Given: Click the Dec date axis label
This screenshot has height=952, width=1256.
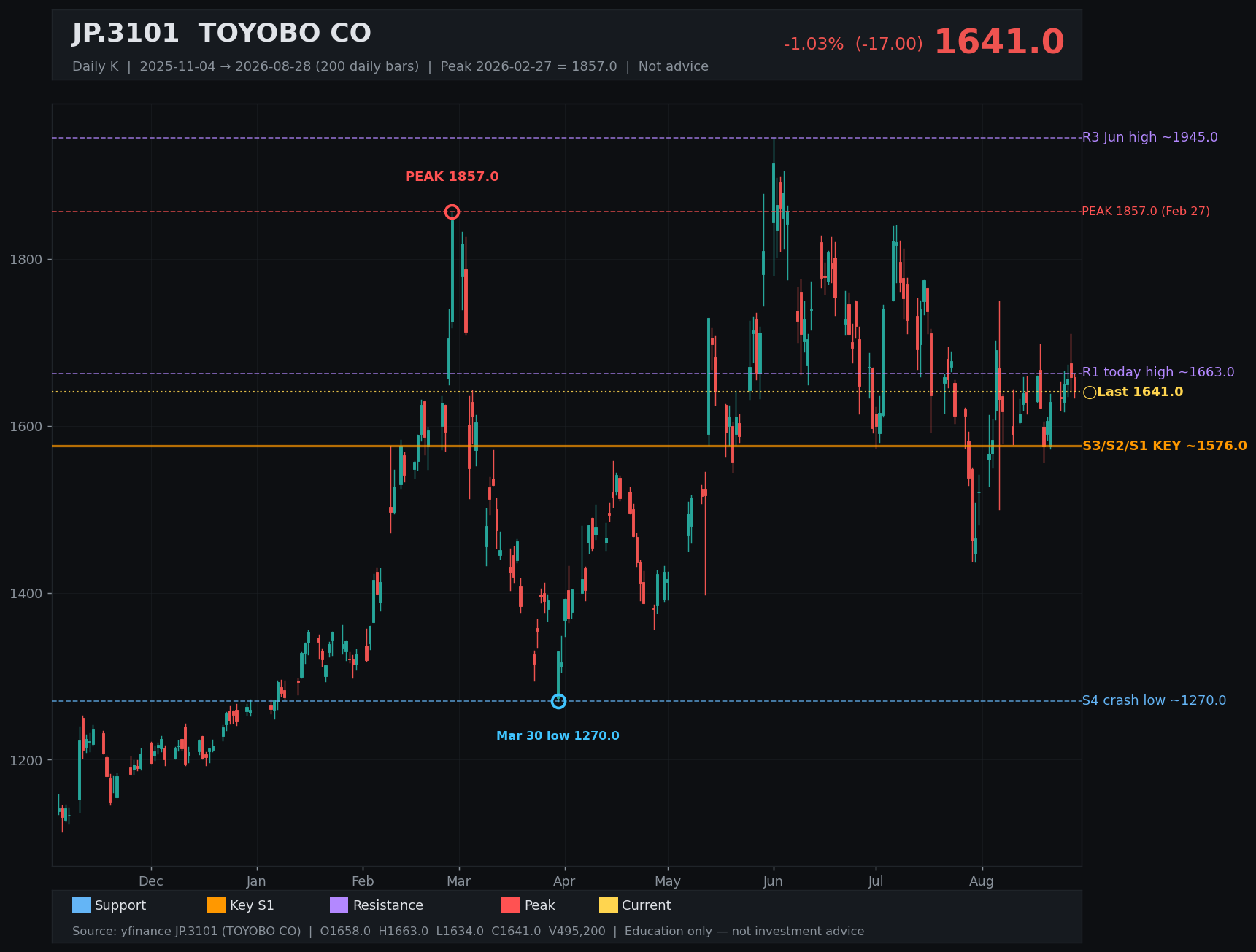Looking at the screenshot, I should [151, 881].
